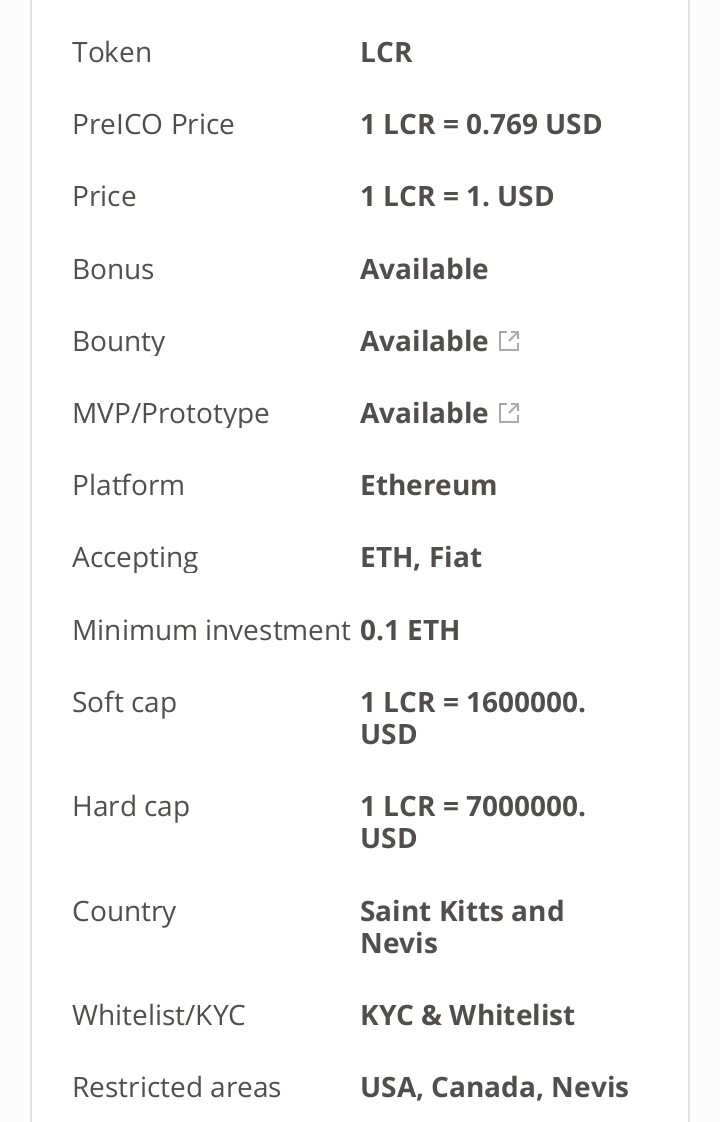Click the Token row label
Screen dimensions: 720x1122
click(112, 52)
